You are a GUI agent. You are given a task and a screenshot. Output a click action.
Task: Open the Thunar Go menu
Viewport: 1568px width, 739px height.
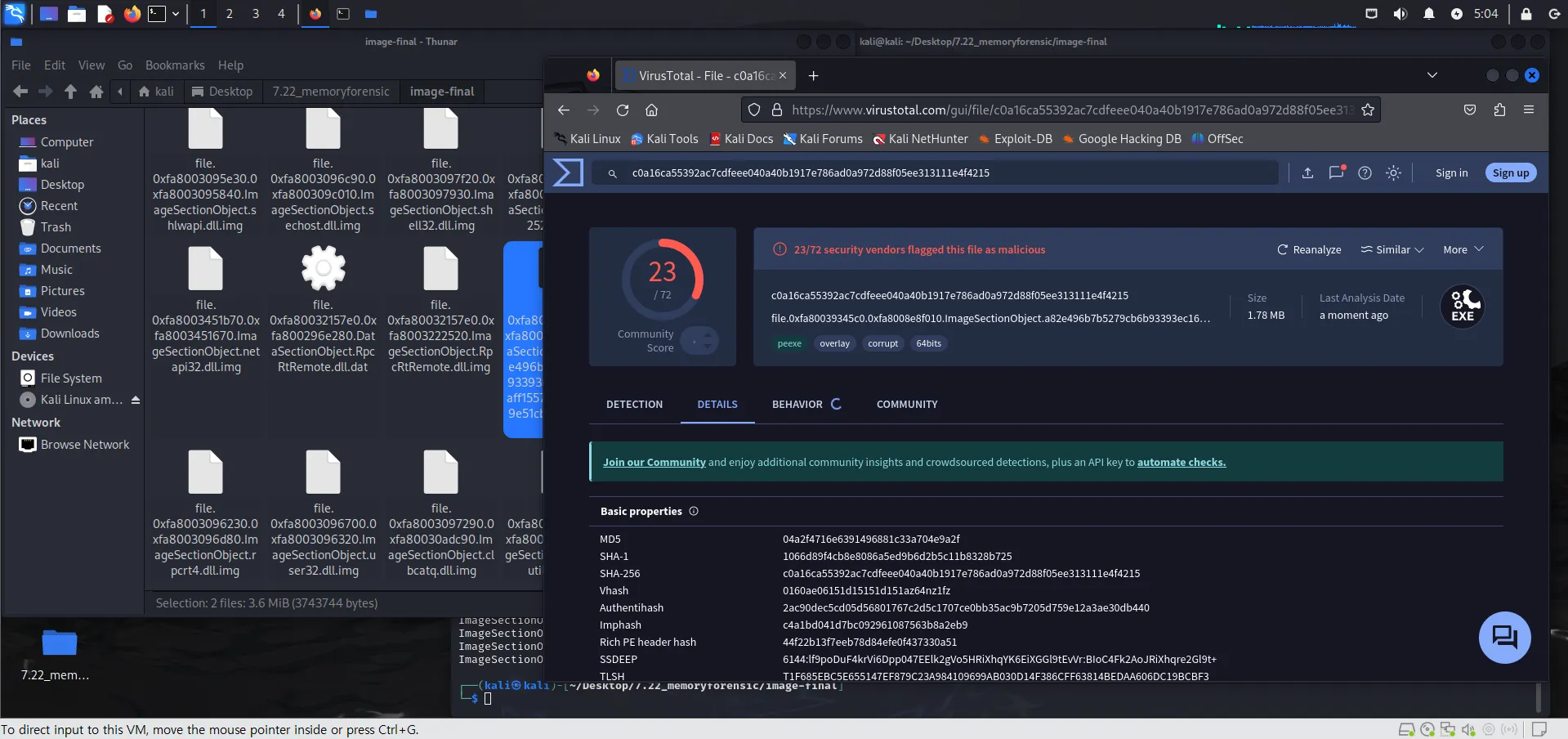pos(125,65)
